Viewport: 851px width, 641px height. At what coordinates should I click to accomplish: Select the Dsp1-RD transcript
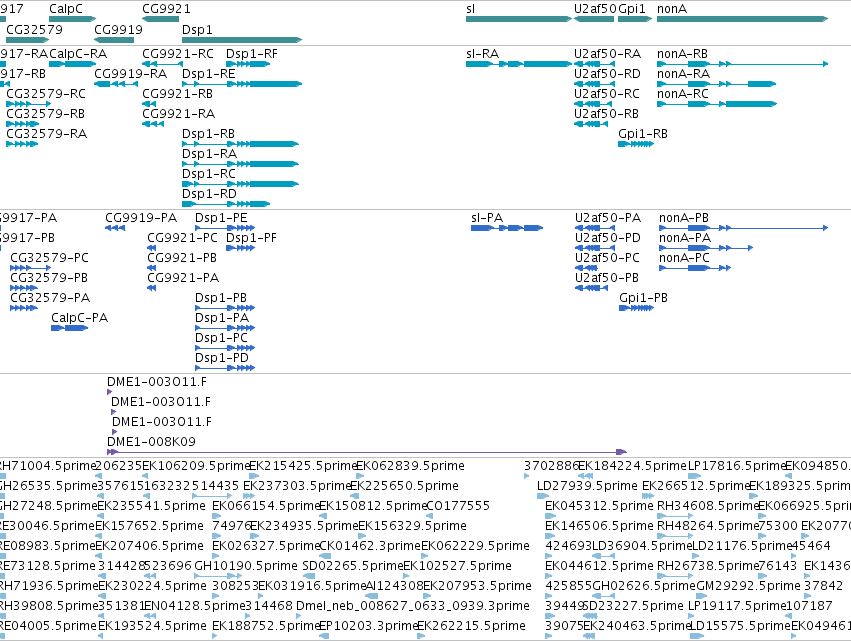[x=226, y=204]
